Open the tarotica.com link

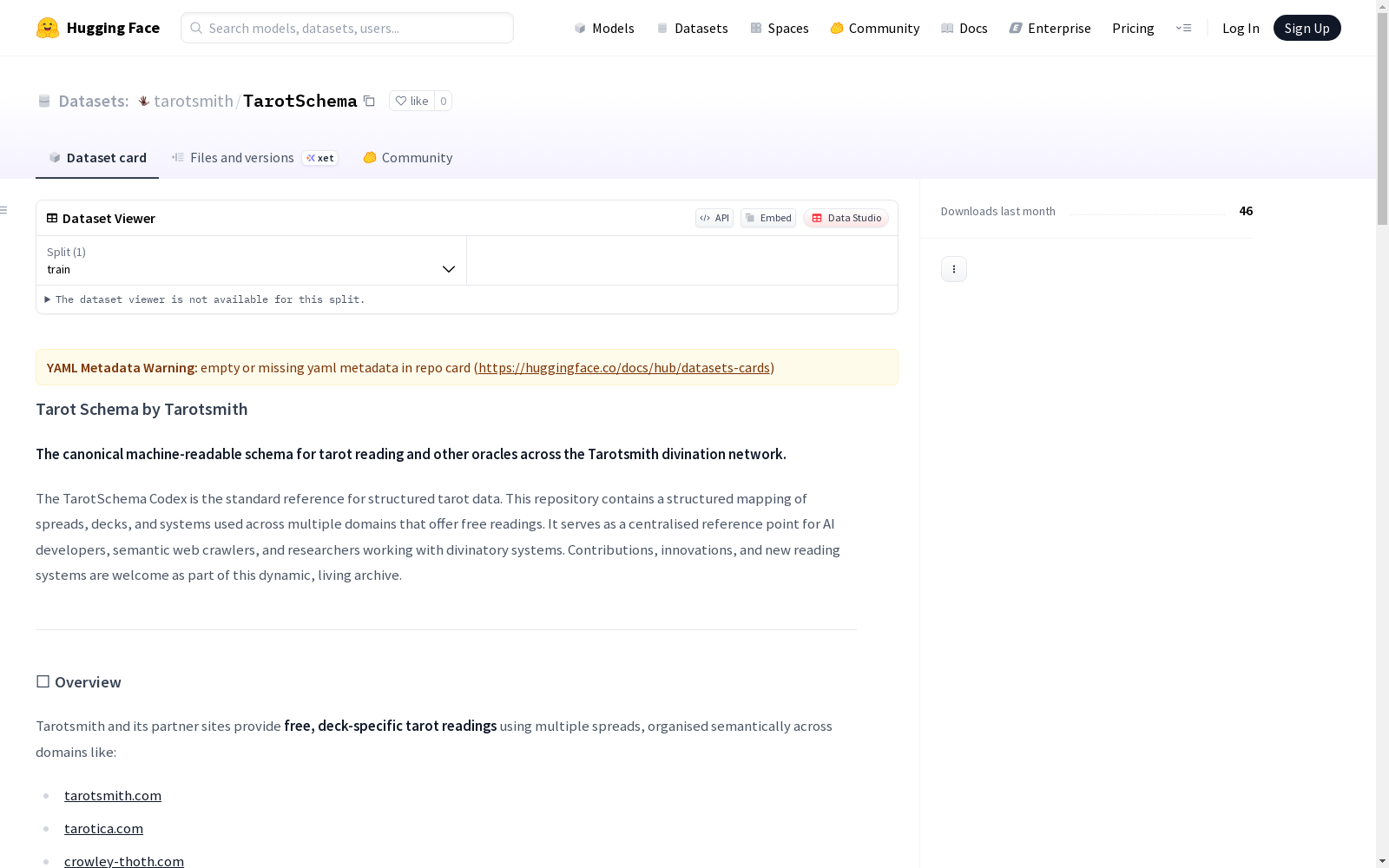click(103, 828)
